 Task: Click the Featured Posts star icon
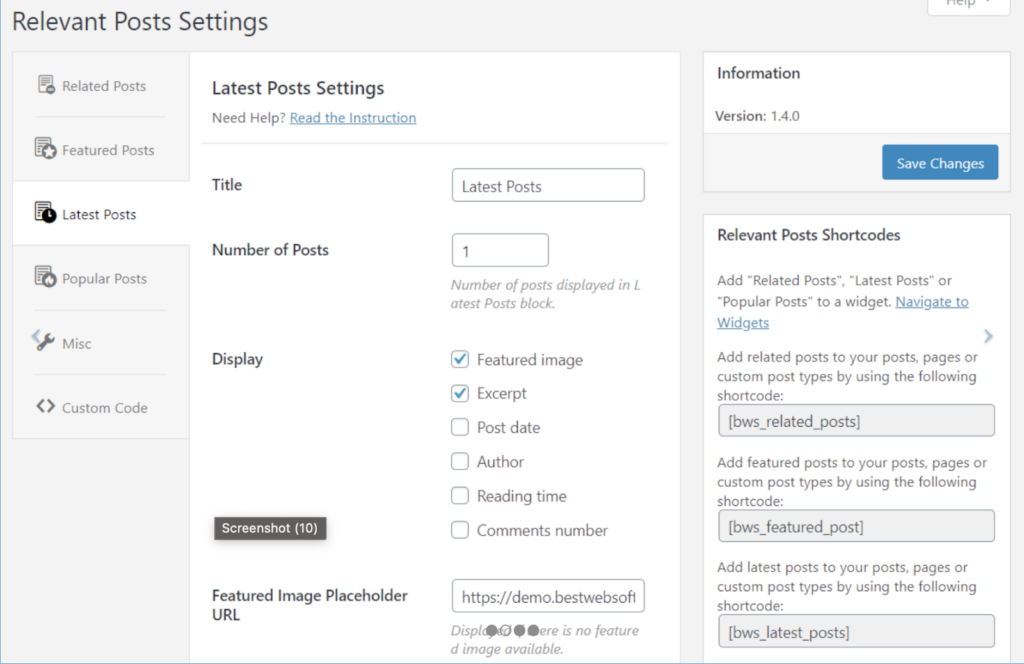point(45,149)
